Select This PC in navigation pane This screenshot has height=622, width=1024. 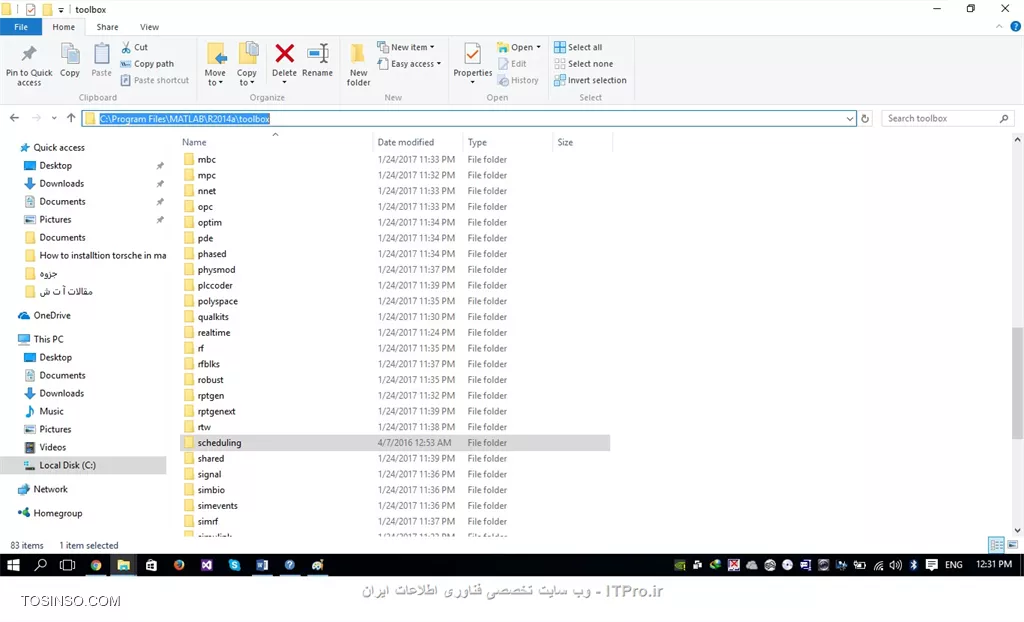(x=40, y=339)
